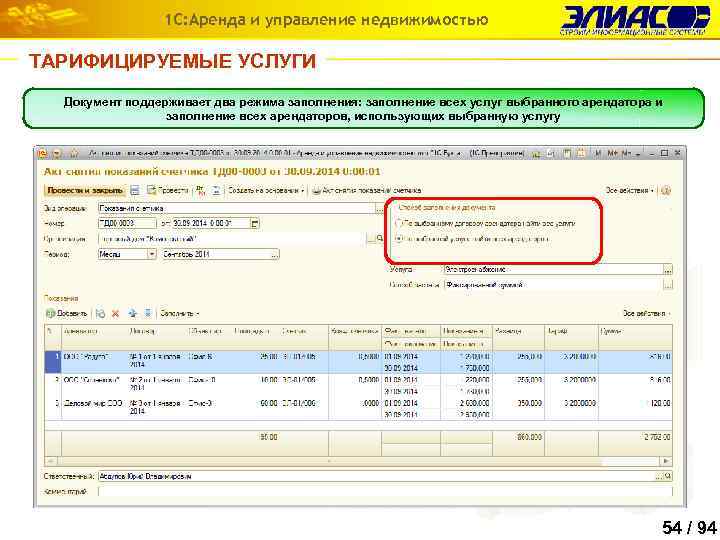Click the Номер input field

[127, 224]
